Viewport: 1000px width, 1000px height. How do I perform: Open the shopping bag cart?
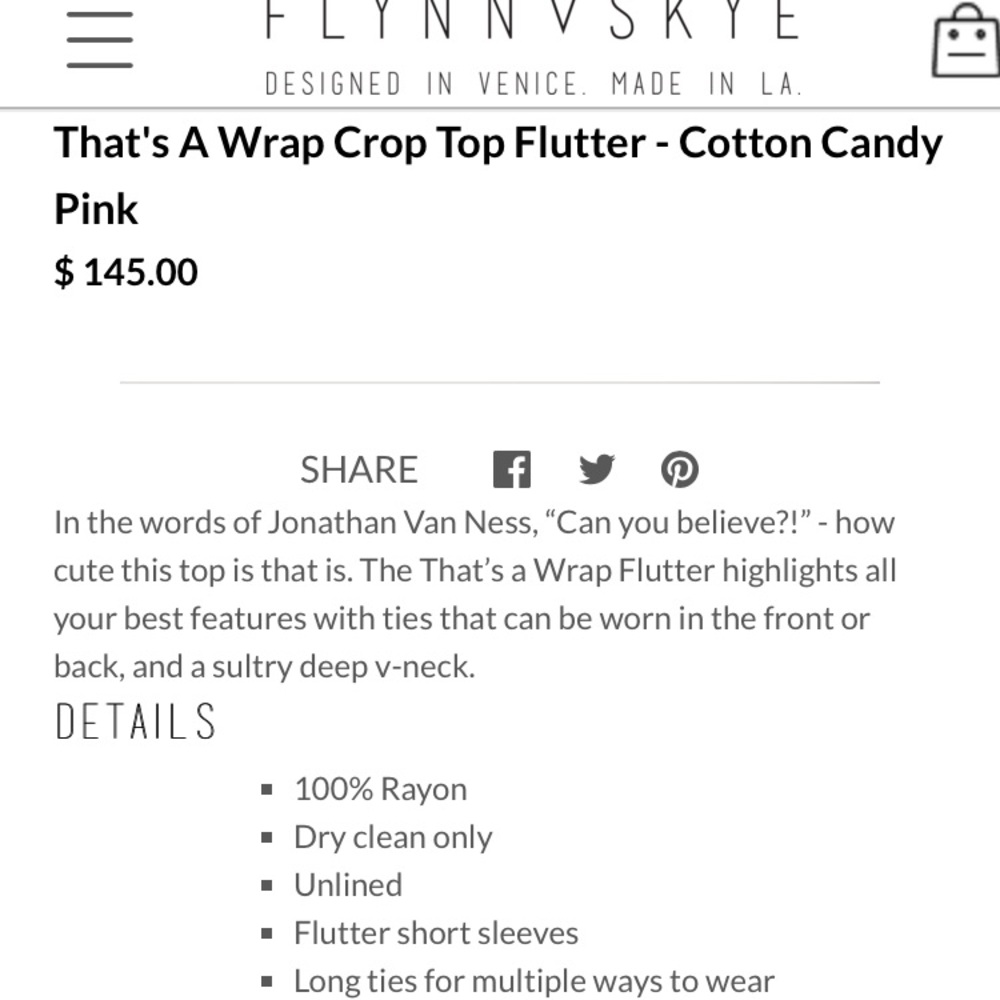(966, 40)
